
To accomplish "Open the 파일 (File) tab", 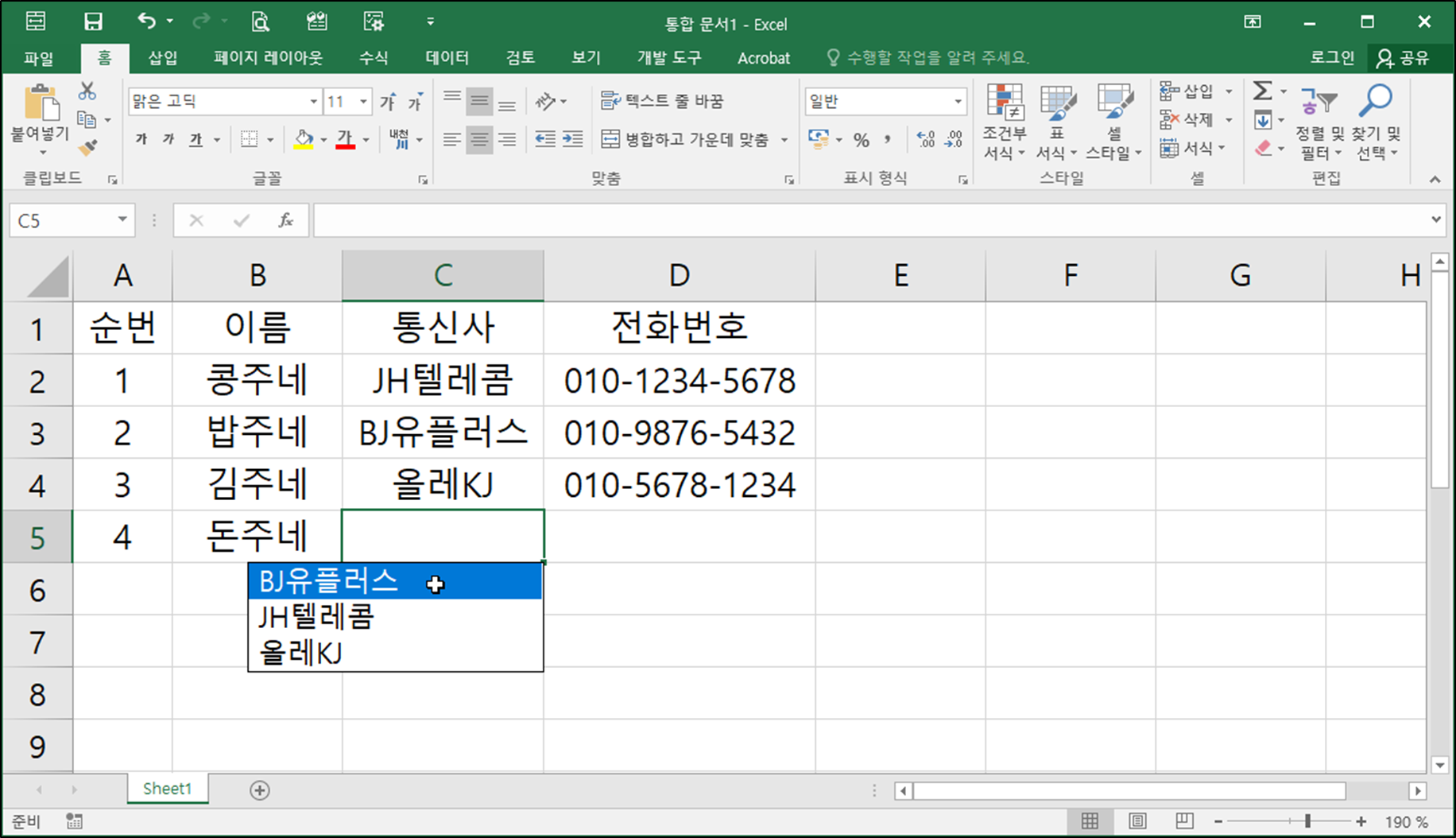I will 38,57.
